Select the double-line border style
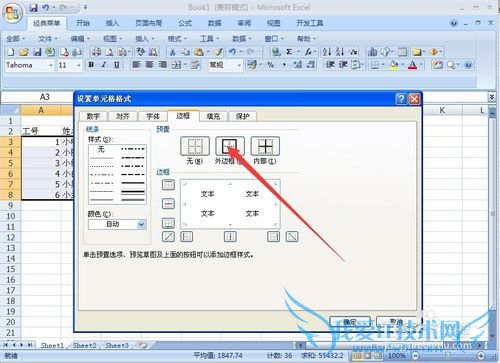This screenshot has width=500, height=363. pyautogui.click(x=133, y=192)
